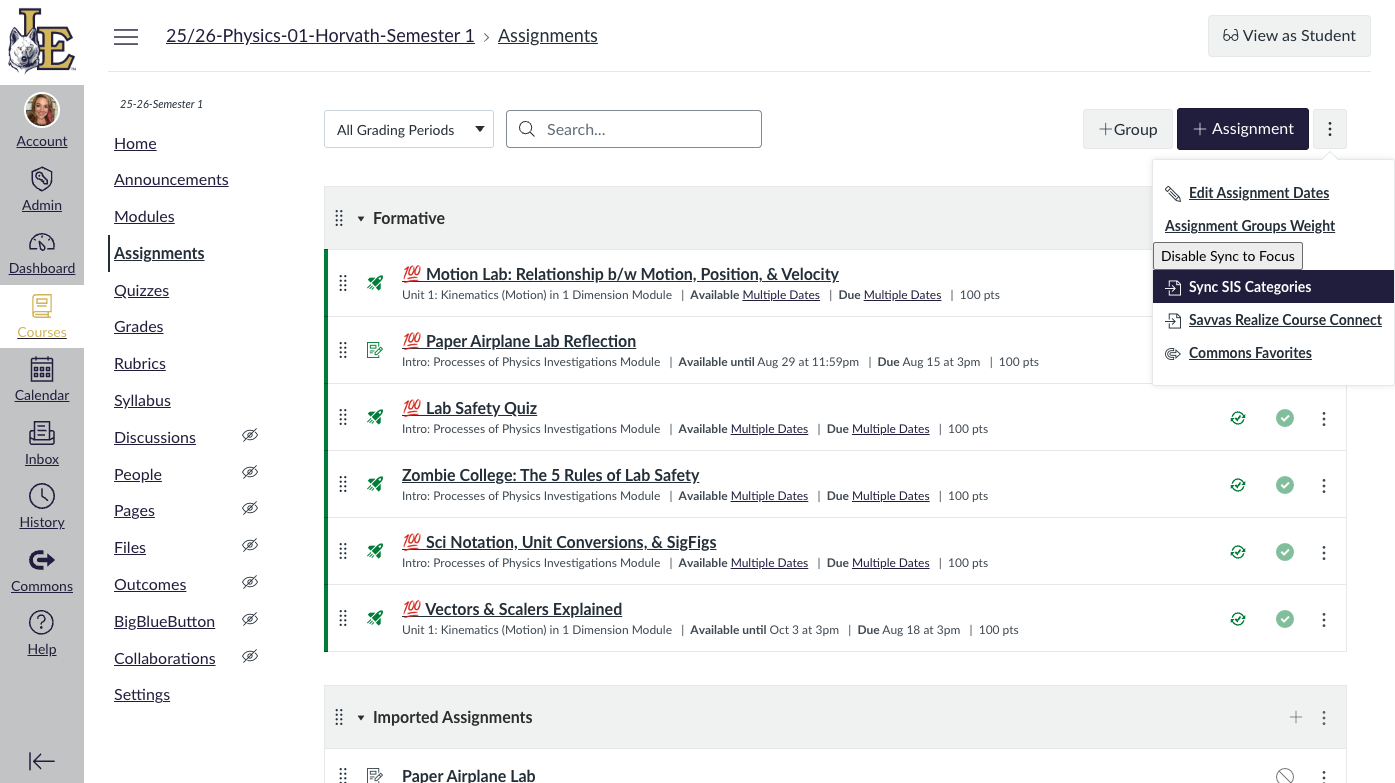Image resolution: width=1395 pixels, height=783 pixels.
Task: Click the Account profile avatar
Action: [42, 110]
